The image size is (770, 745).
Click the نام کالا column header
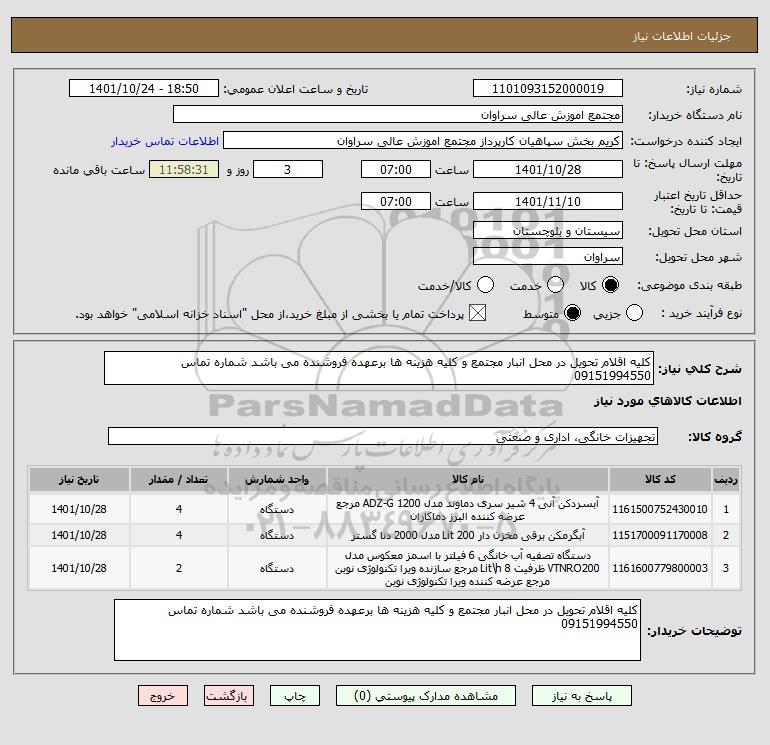[468, 479]
